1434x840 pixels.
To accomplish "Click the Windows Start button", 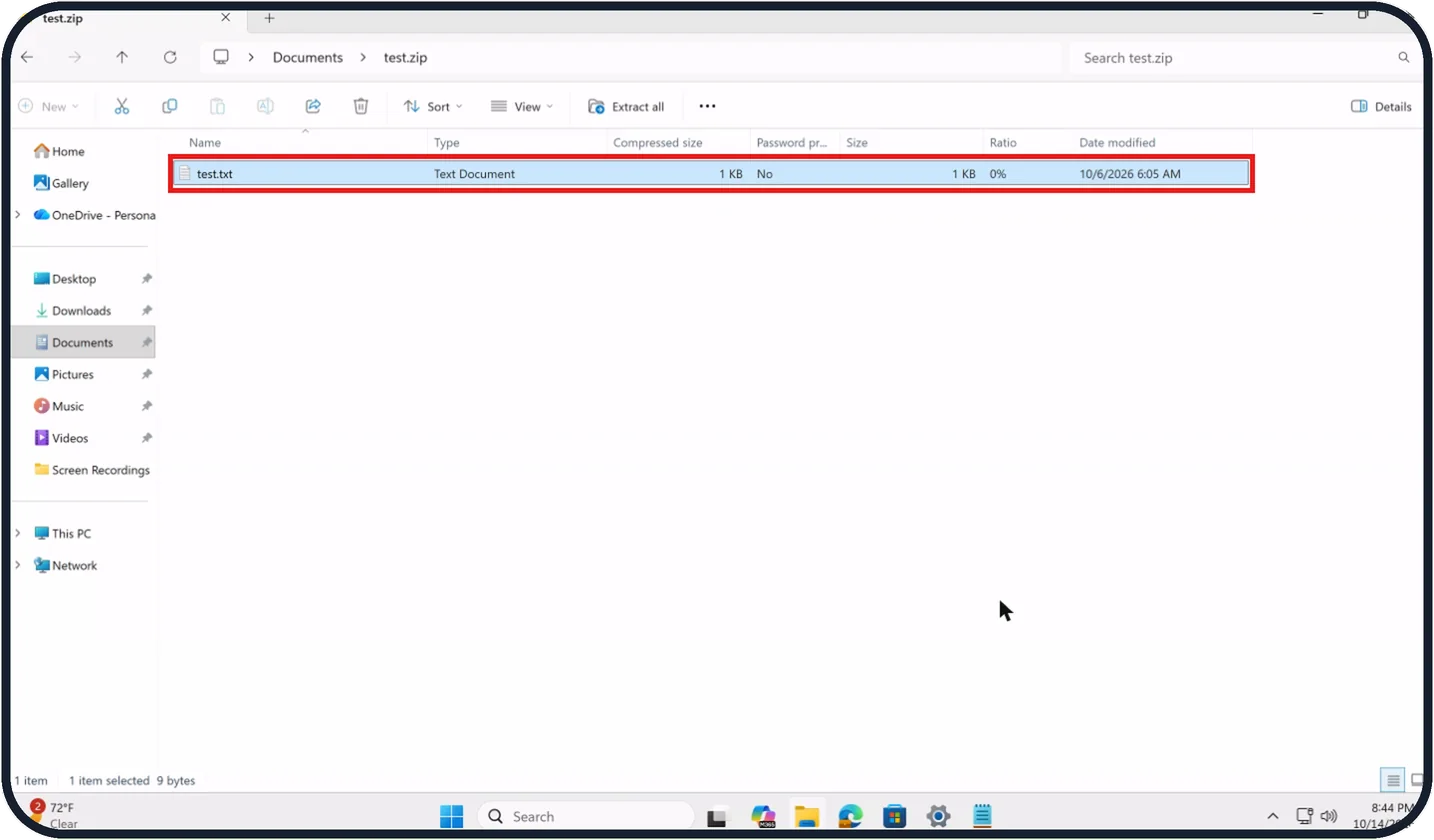I will tap(452, 816).
